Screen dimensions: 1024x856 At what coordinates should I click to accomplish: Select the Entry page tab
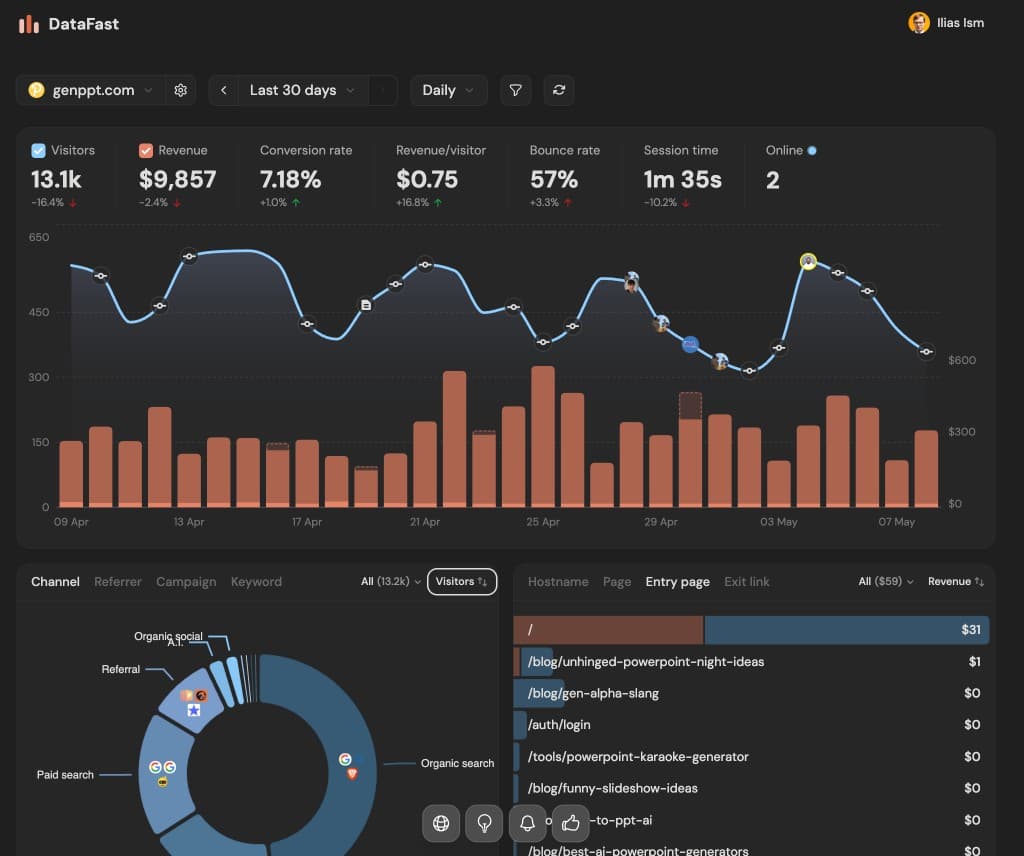(677, 582)
